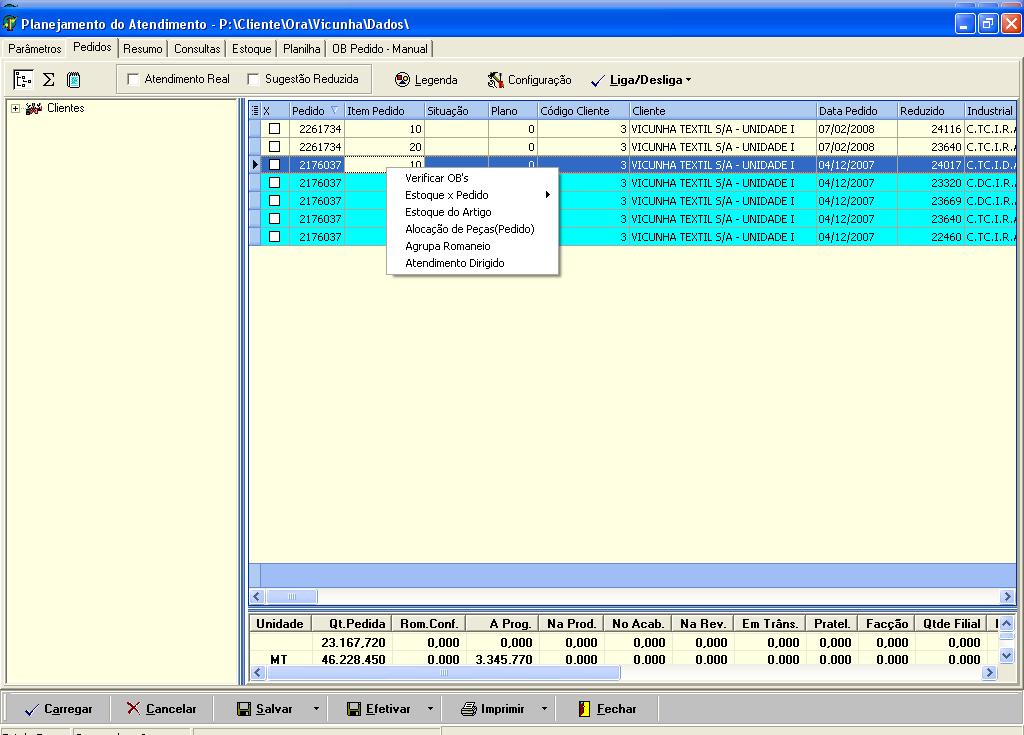Open the Legenda legend
Viewport: 1024px width, 735px height.
[x=426, y=80]
